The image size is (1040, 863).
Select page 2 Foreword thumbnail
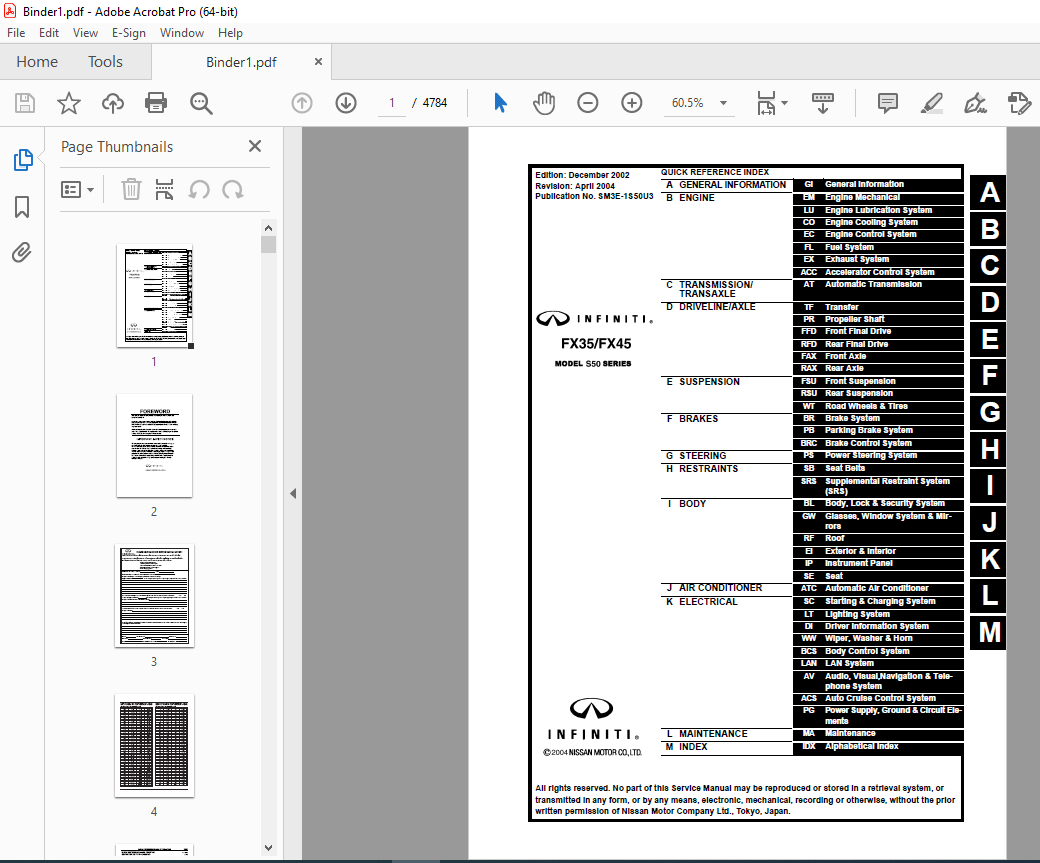(x=155, y=446)
